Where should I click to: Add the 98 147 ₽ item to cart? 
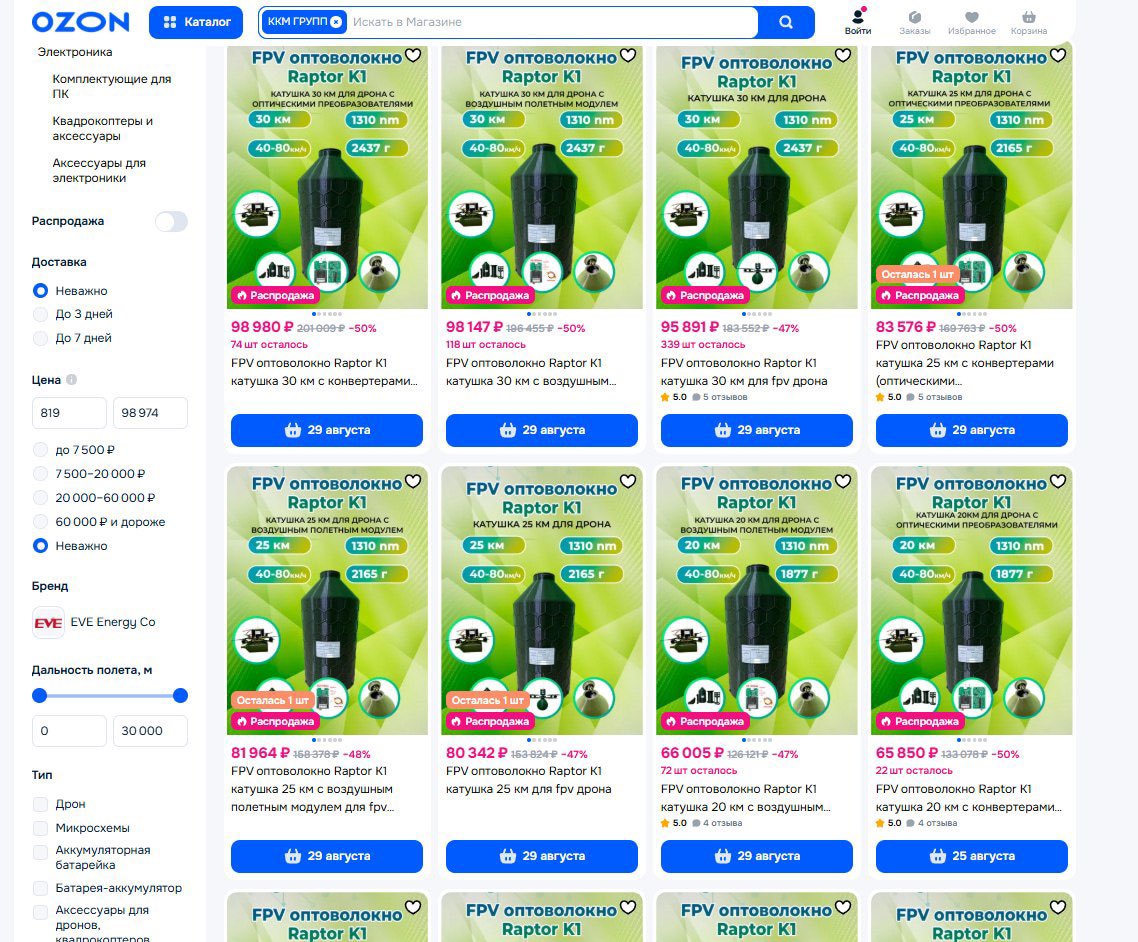point(541,430)
